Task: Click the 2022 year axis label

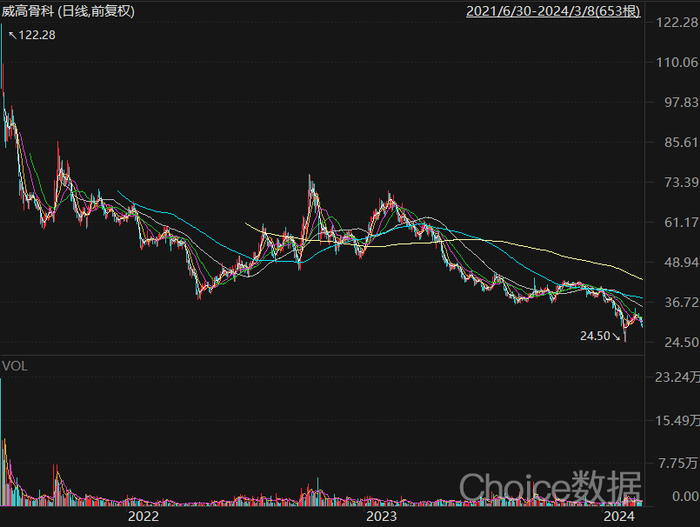Action: [143, 516]
